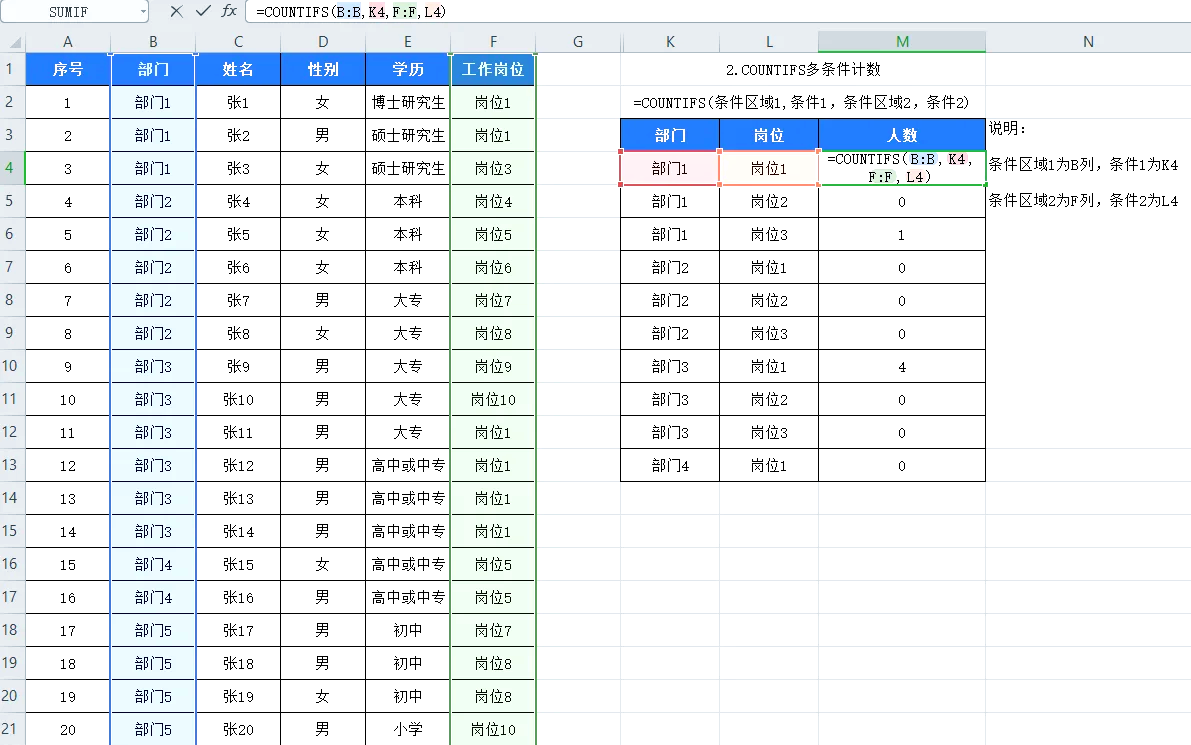Click into the formula bar COUNTIFS text
1191x745 pixels.
point(351,12)
